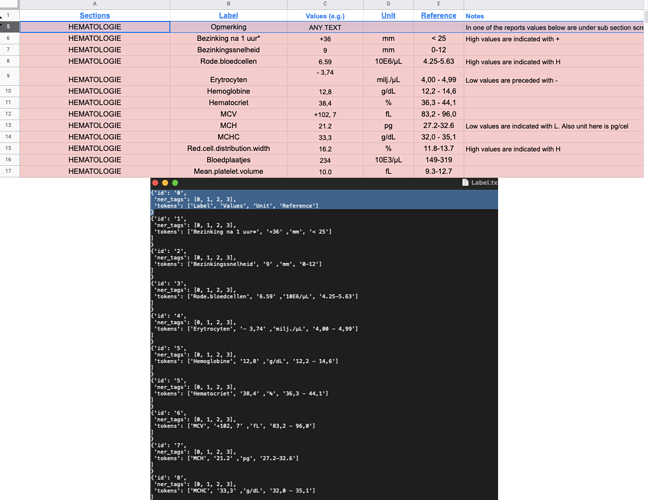Viewport: 648px width, 500px height.
Task: Click the red close button of the text window
Action: point(155,183)
